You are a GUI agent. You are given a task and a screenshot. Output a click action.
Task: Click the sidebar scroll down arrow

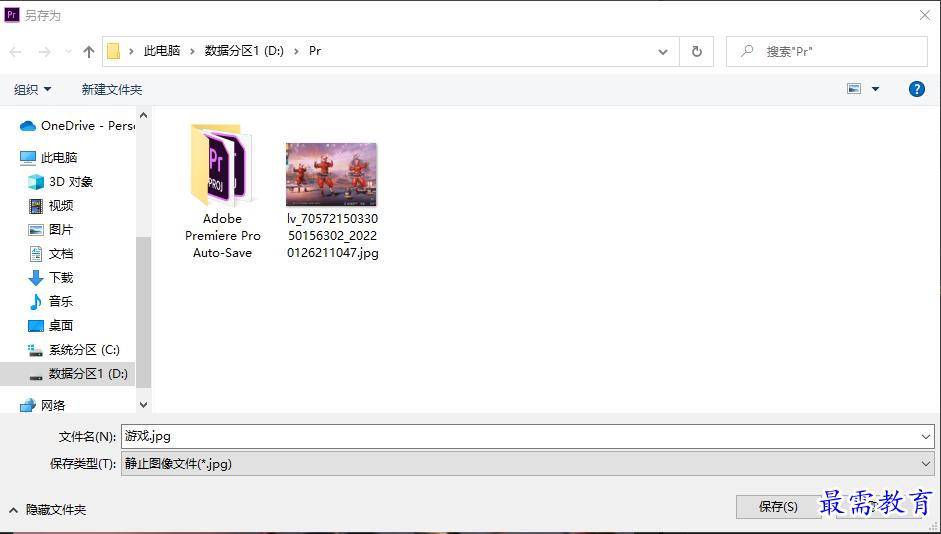click(143, 405)
